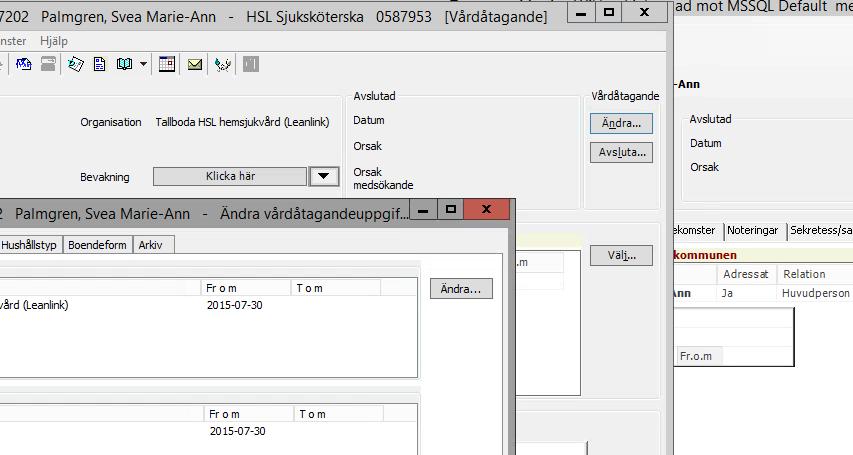Switch to the Hushållstyp tab
This screenshot has height=455, width=853.
tap(30, 245)
